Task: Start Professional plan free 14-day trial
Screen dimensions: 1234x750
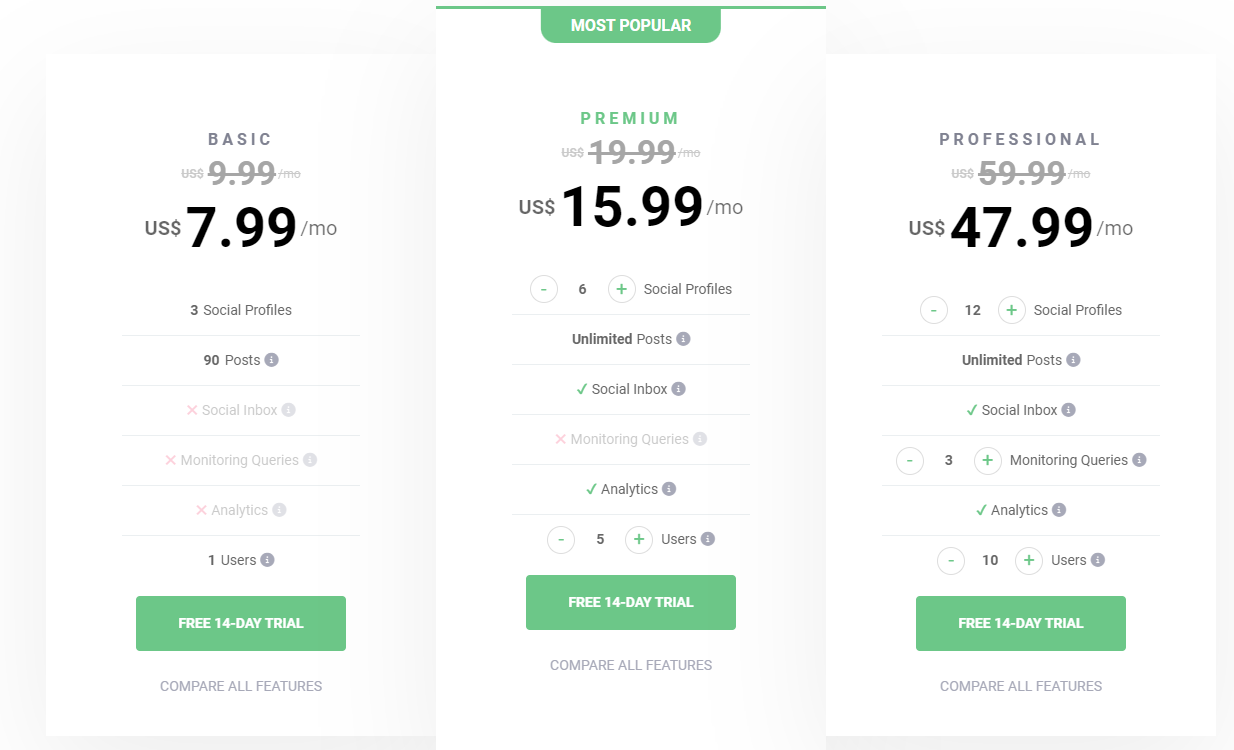Action: 1021,623
